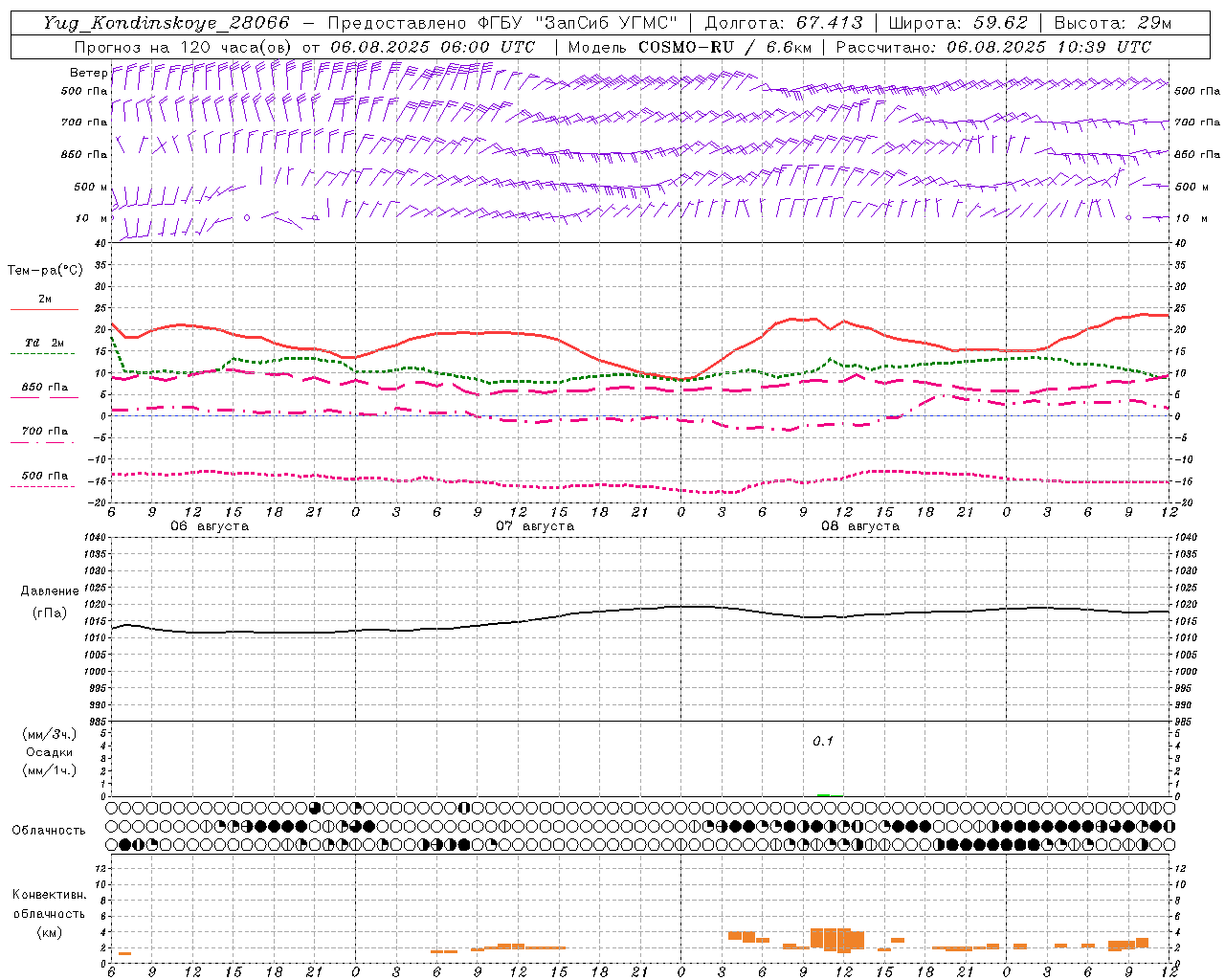This screenshot has height=980, width=1225.
Task: Click the 500 м wind level label on left
Action: (92, 187)
